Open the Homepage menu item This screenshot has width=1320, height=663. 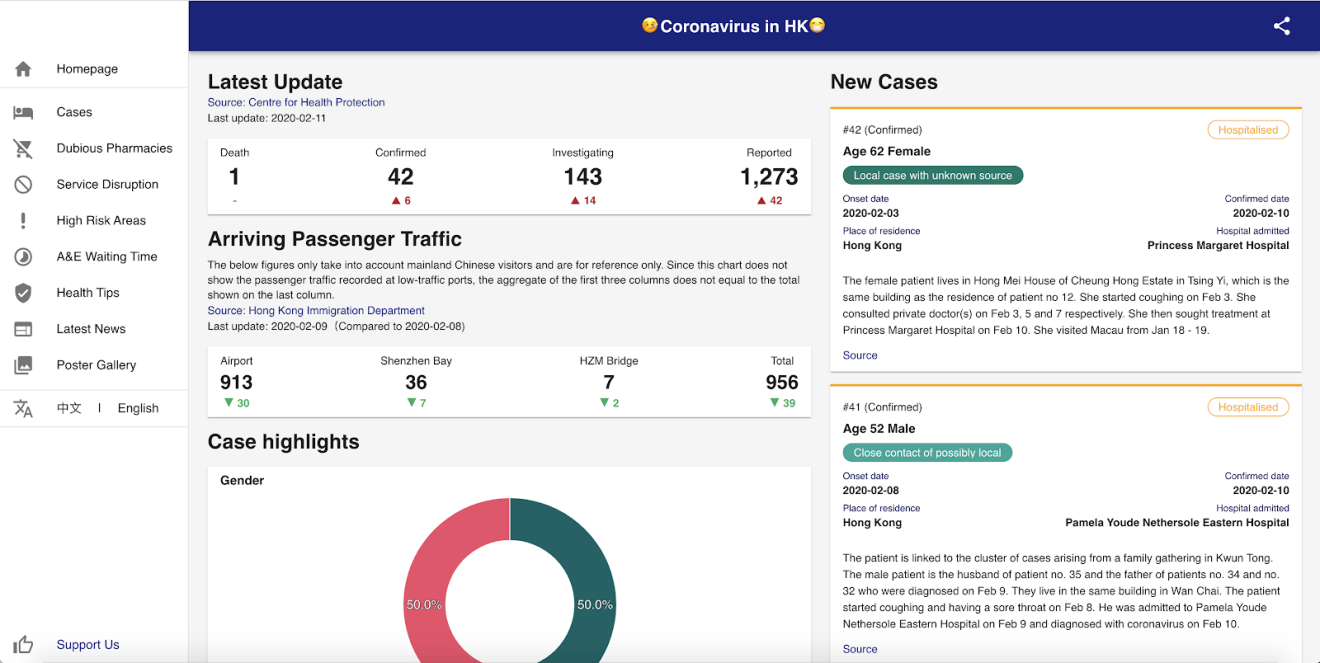point(87,69)
